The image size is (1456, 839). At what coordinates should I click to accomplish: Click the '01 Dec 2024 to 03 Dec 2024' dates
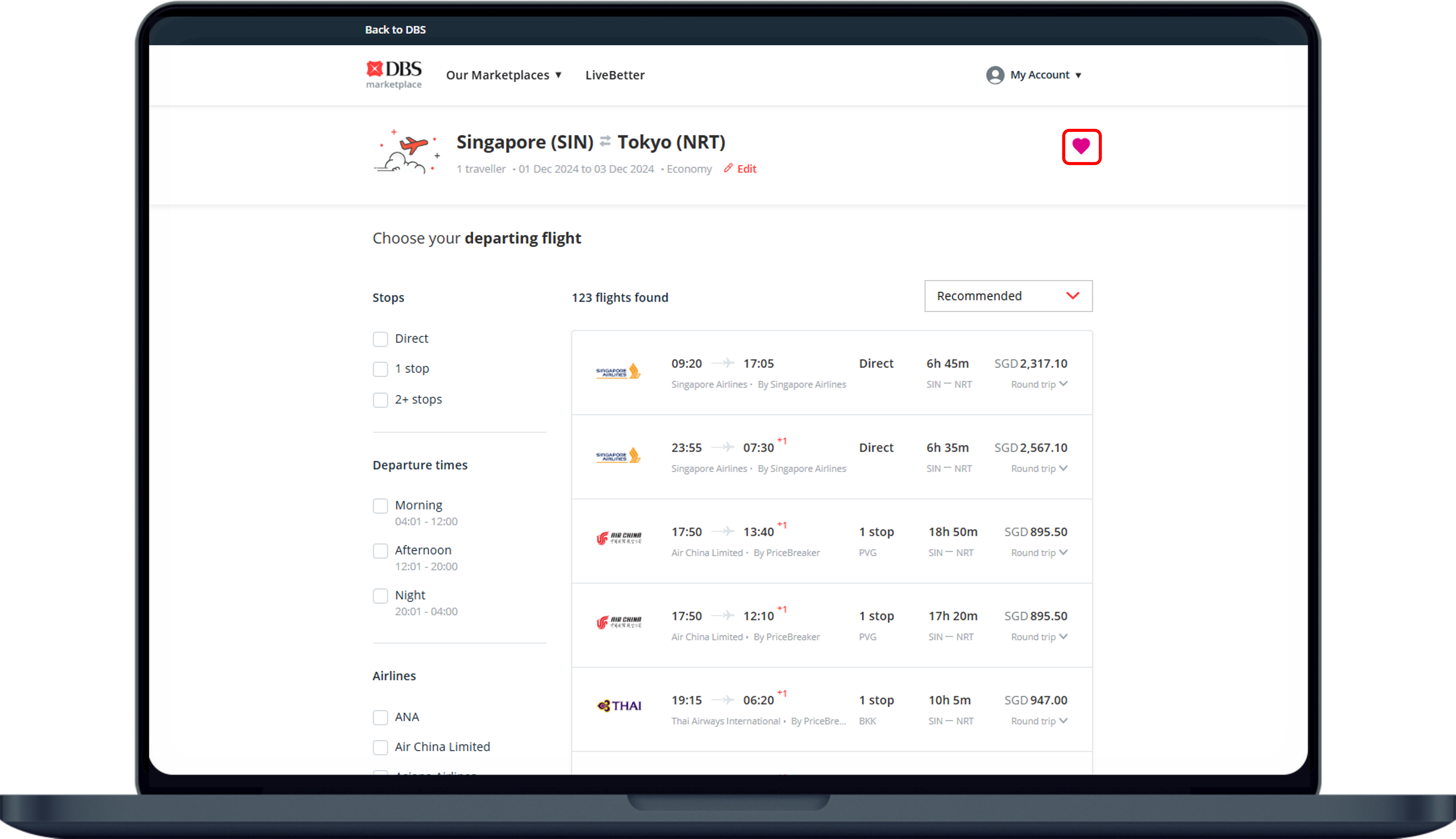point(586,169)
